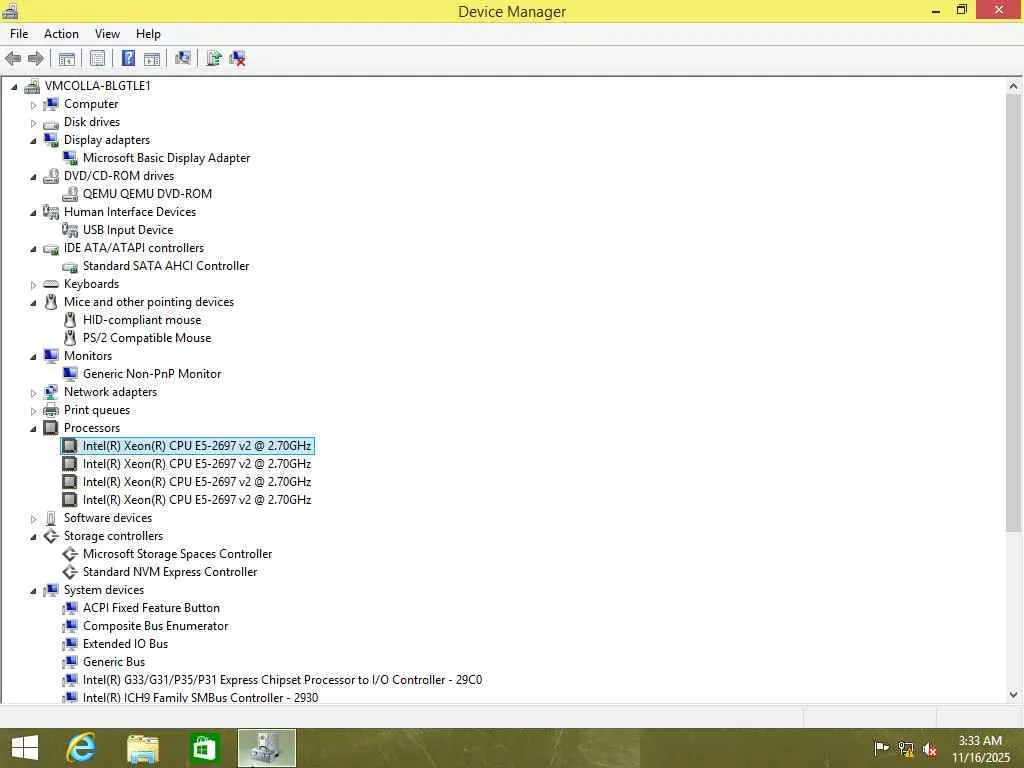Click the vertical scrollbar up arrow

coord(1013,86)
